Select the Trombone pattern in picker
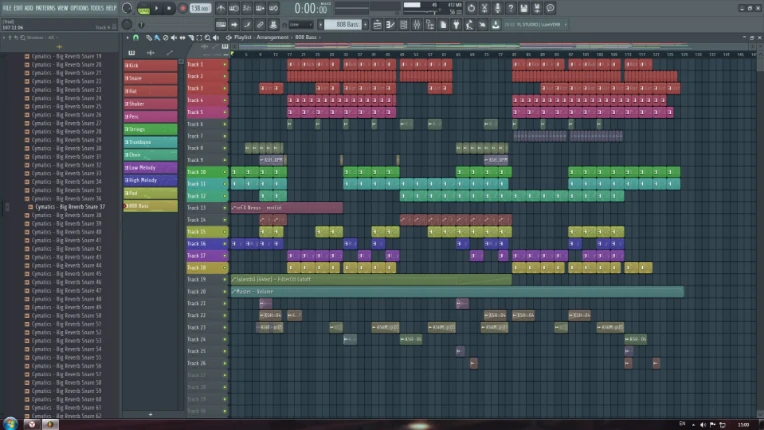The image size is (764, 430). tap(150, 142)
